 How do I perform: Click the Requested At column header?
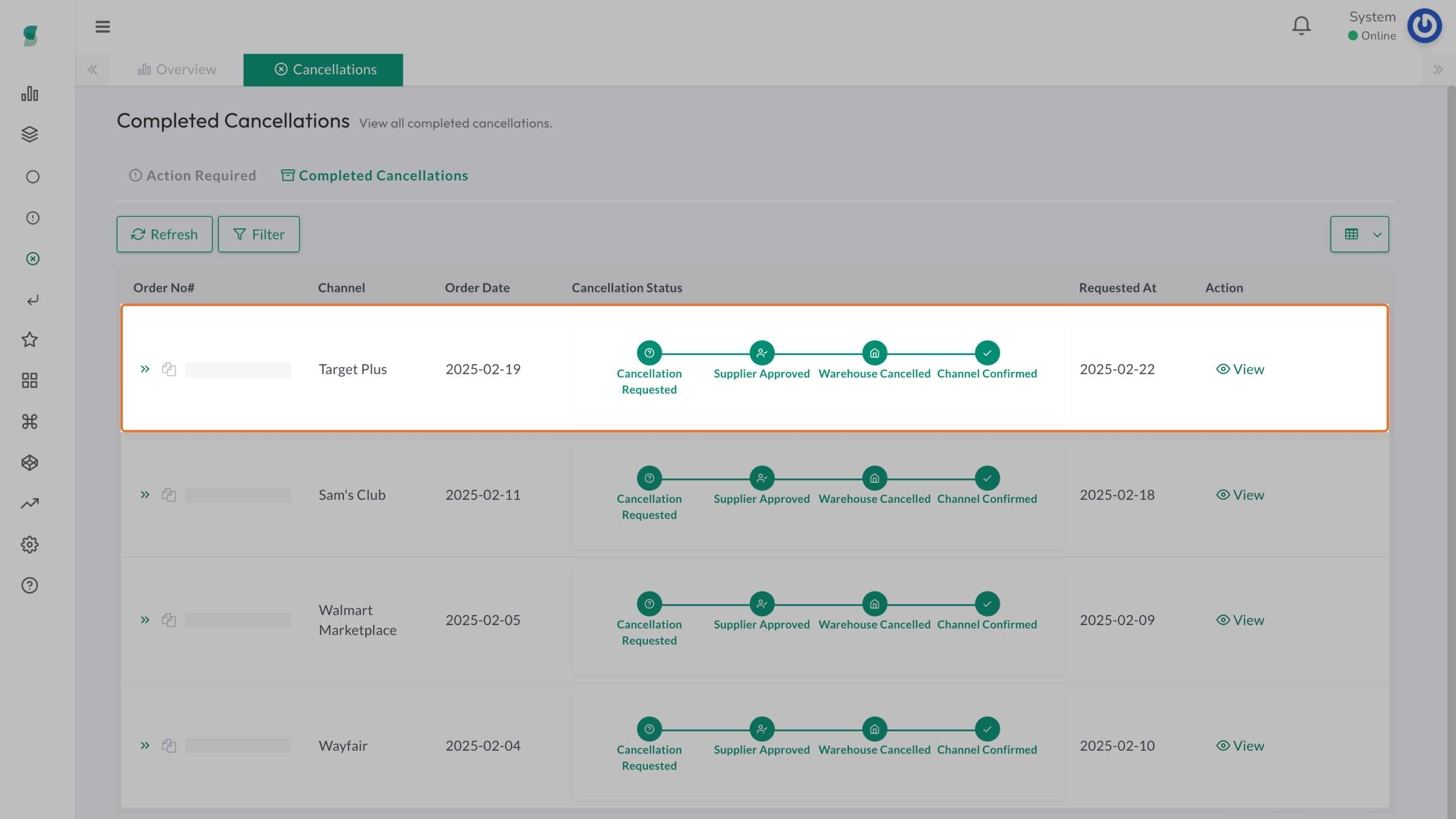[1118, 288]
